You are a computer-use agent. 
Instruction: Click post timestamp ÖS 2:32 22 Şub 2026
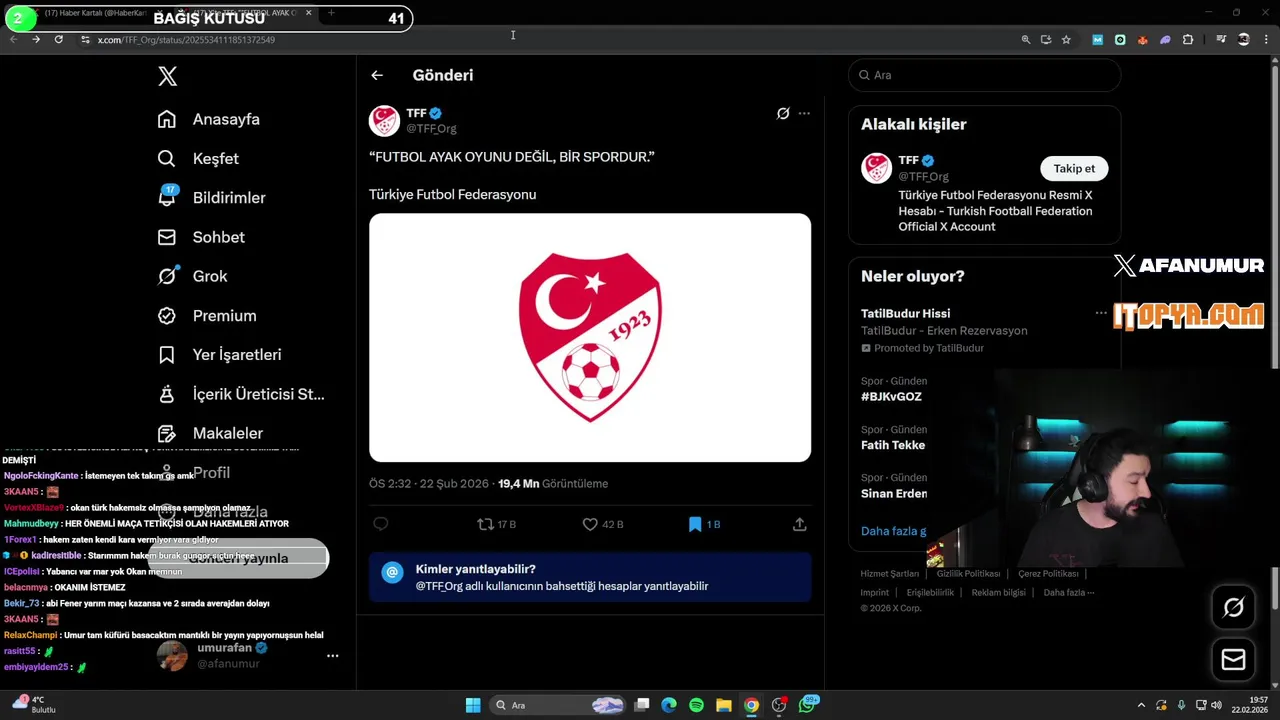pos(429,484)
